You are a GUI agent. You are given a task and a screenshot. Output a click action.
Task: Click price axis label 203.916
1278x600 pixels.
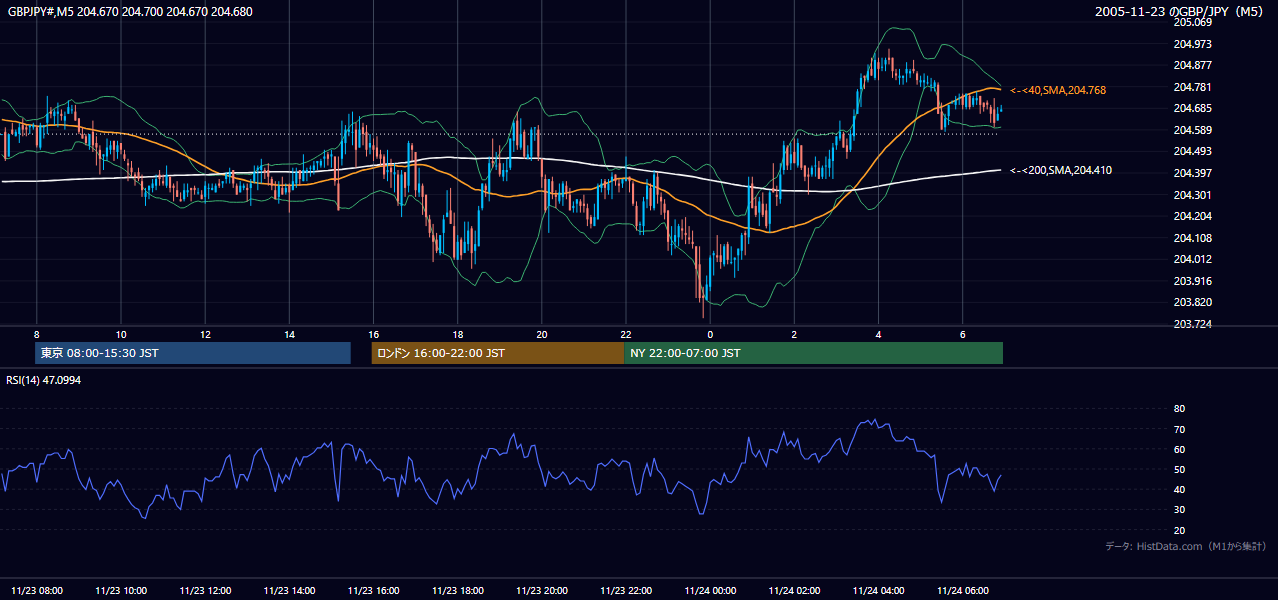coord(1192,281)
